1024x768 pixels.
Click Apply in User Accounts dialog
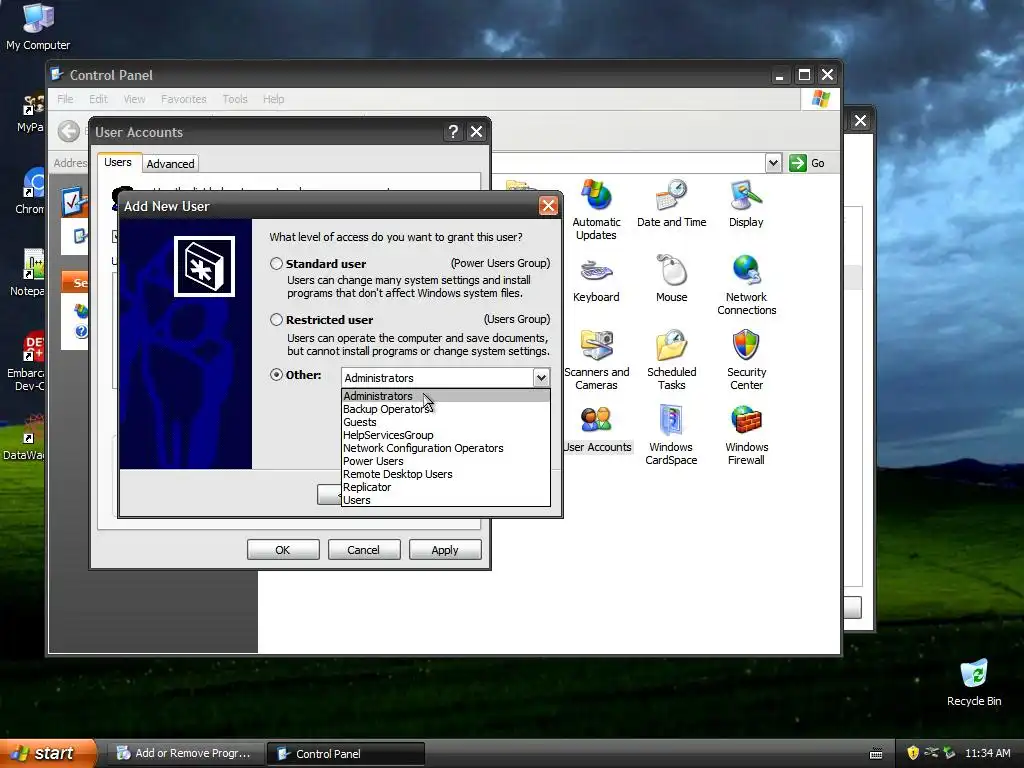(445, 550)
